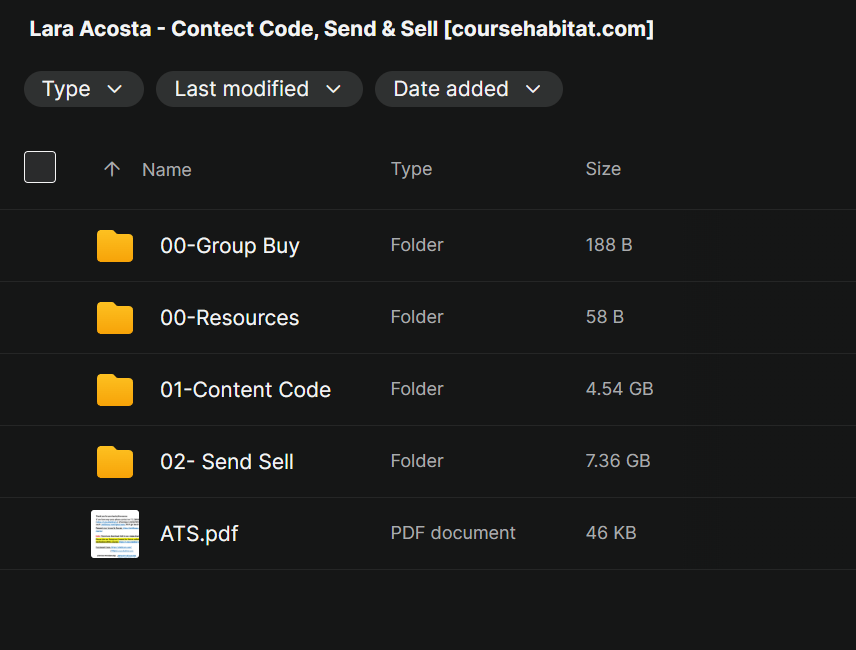Screen dimensions: 856x650
Task: Open the ATS.pdf thumbnail preview
Action: click(x=115, y=534)
